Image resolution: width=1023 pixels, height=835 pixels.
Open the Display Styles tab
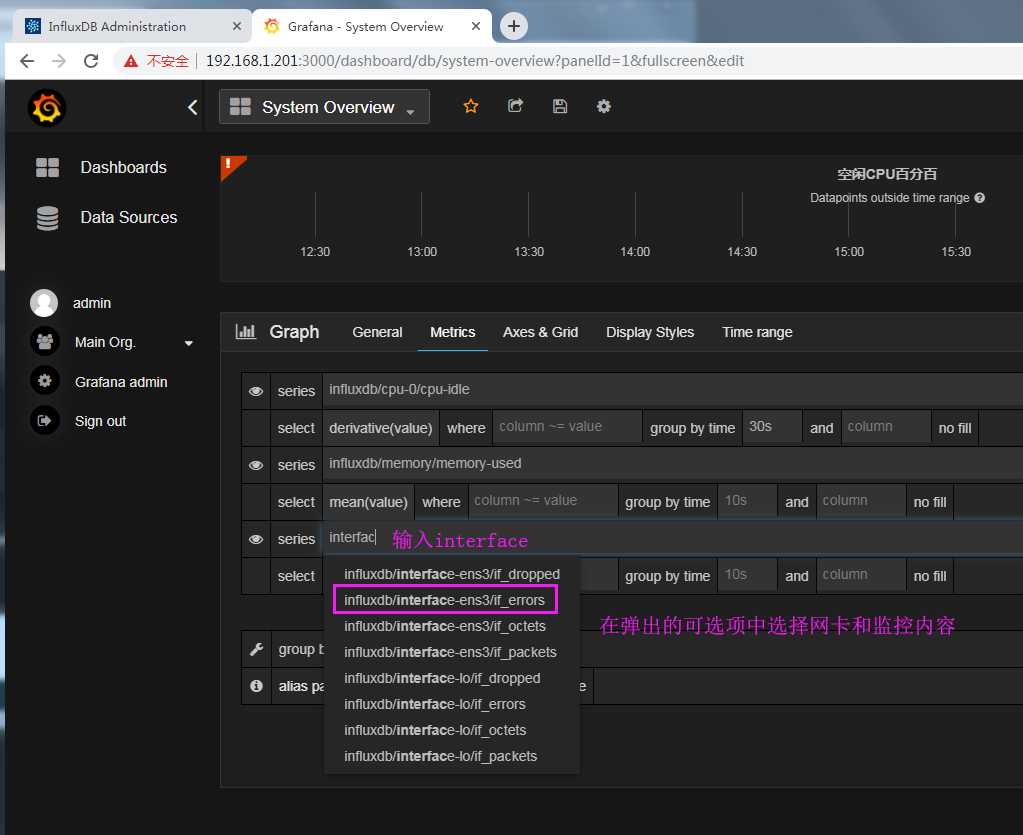650,332
